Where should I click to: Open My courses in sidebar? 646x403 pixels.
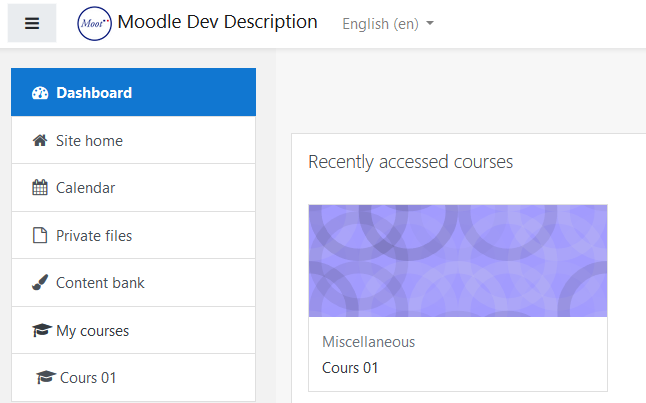pyautogui.click(x=133, y=330)
